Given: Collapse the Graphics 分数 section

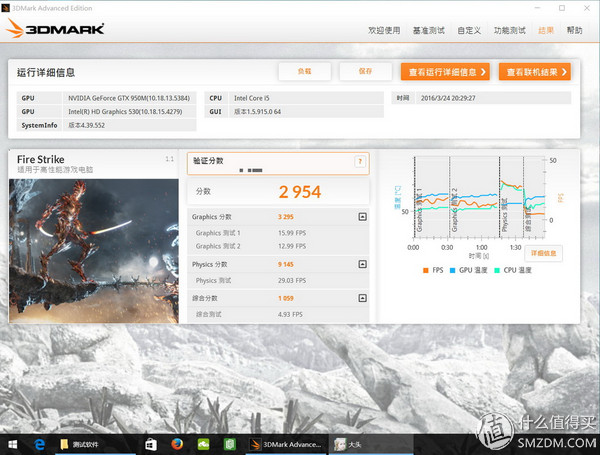Looking at the screenshot, I should (x=362, y=217).
